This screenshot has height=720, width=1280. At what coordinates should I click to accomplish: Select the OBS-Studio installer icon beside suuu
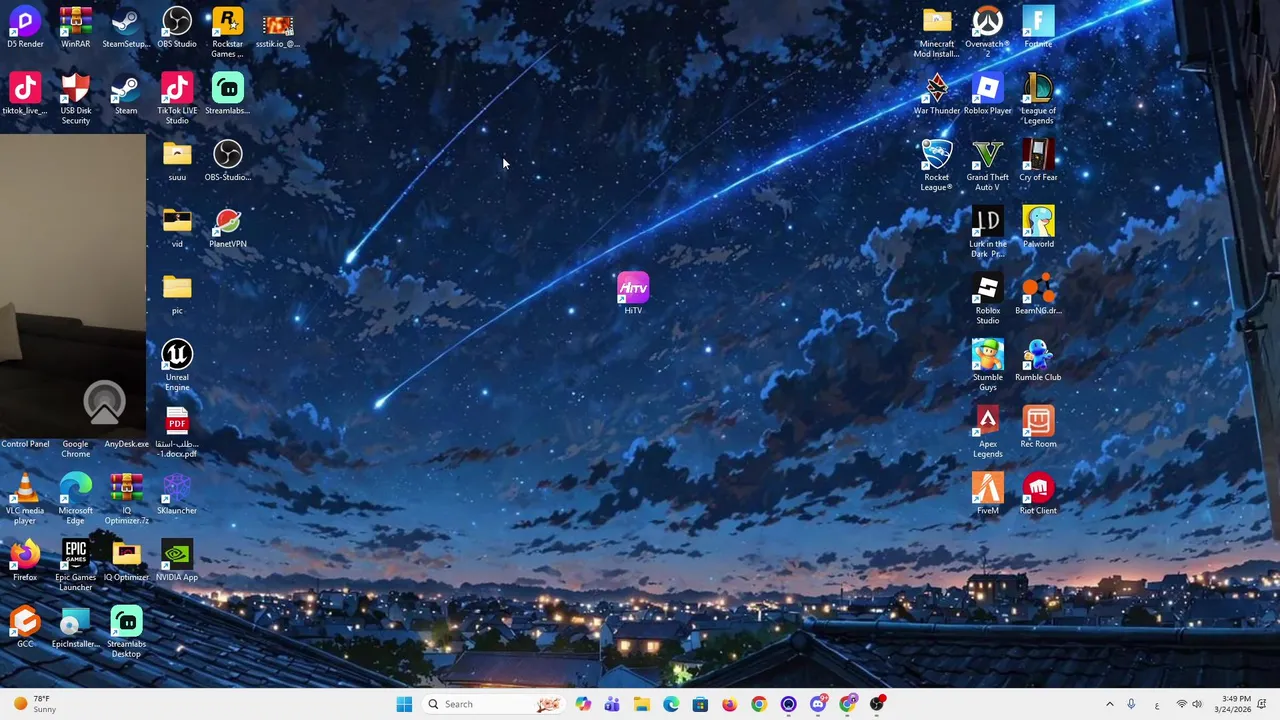tap(228, 162)
